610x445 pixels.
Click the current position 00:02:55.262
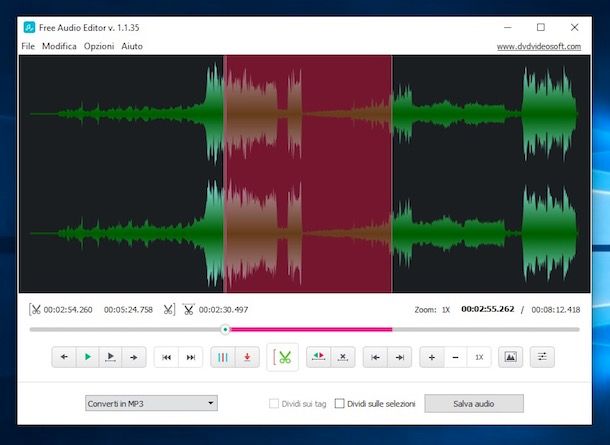click(487, 309)
